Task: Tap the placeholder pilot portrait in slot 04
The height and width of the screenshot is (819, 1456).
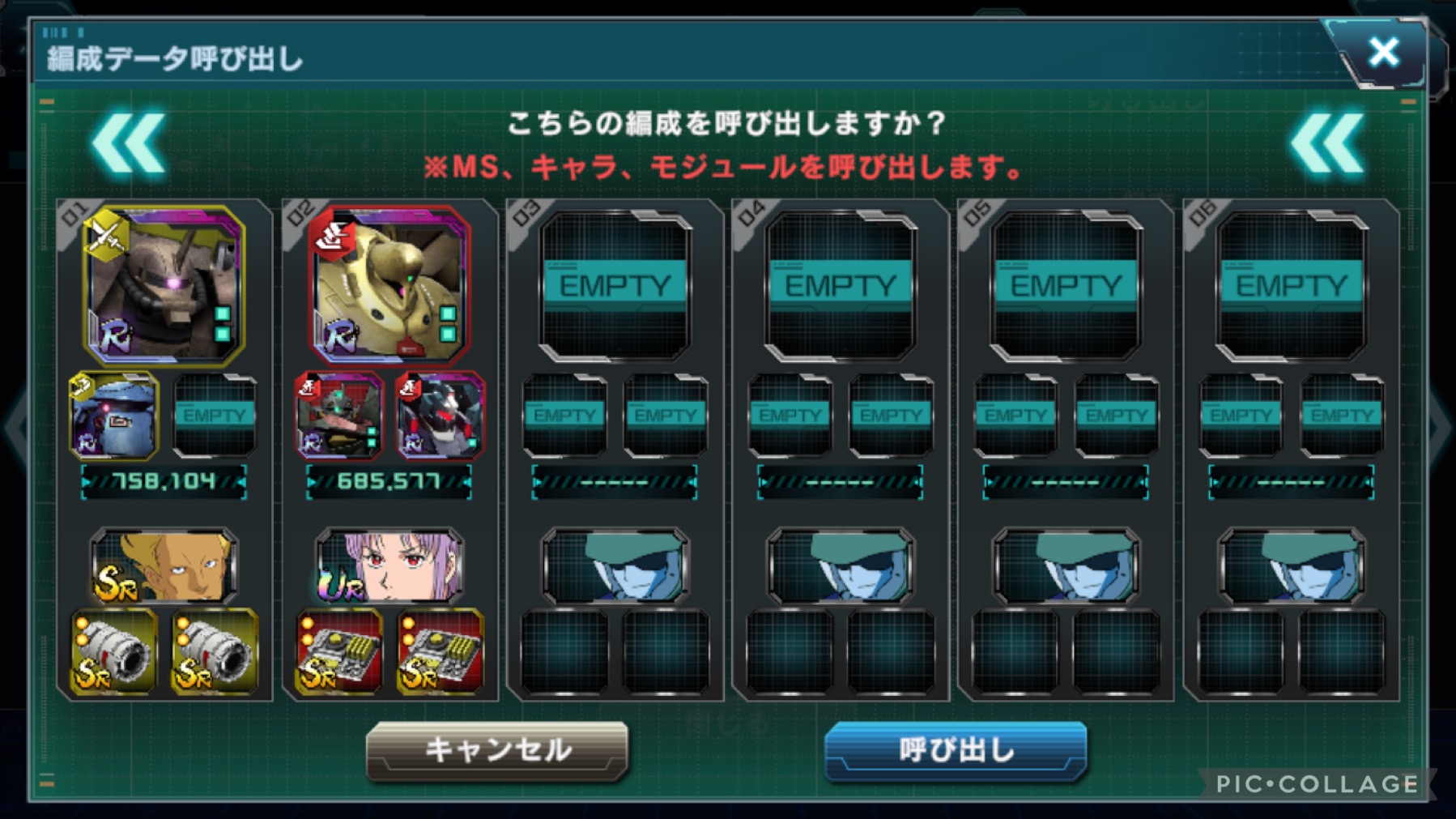Action: (840, 565)
